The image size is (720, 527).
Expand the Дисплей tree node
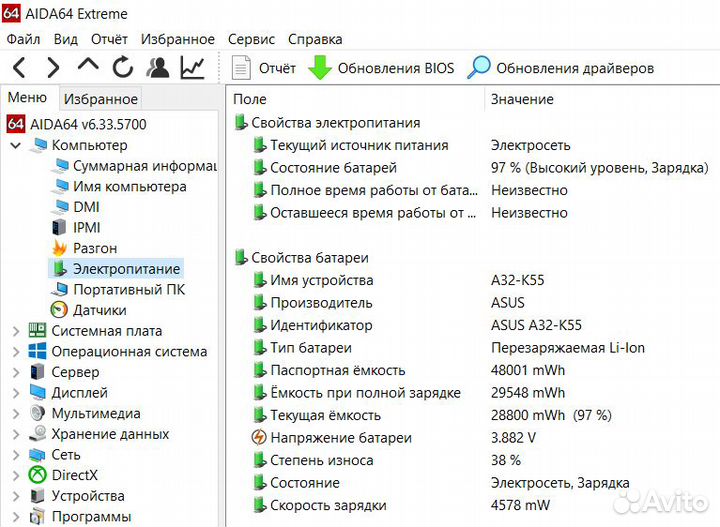pyautogui.click(x=16, y=393)
